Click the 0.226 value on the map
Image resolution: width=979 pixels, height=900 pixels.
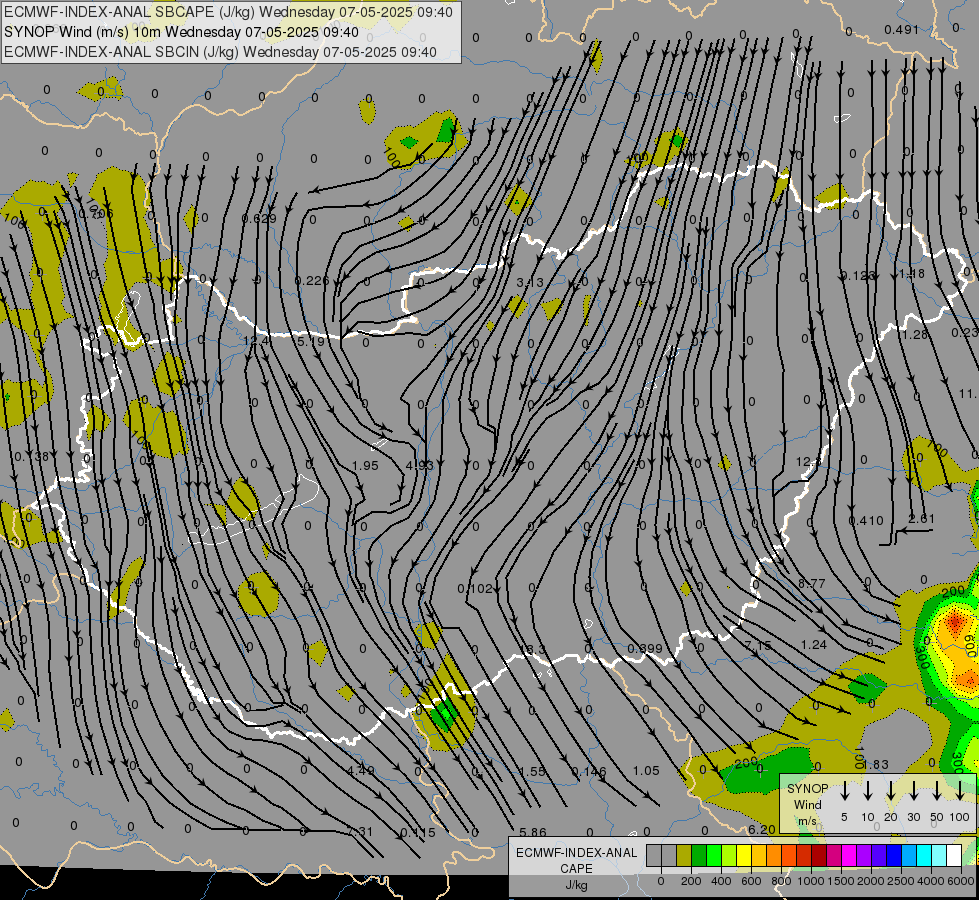pos(312,280)
